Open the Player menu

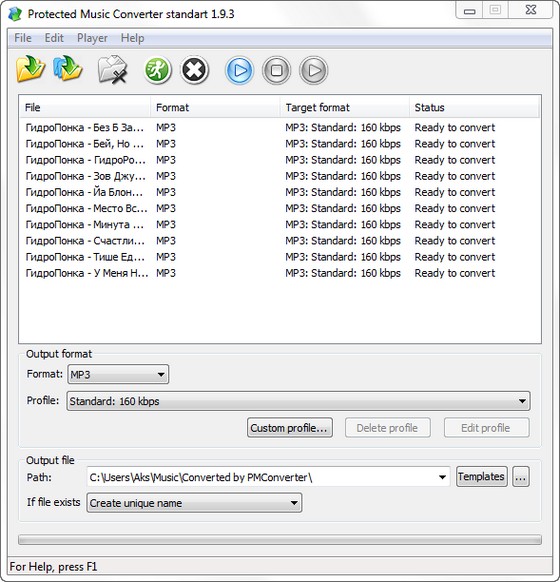(92, 38)
